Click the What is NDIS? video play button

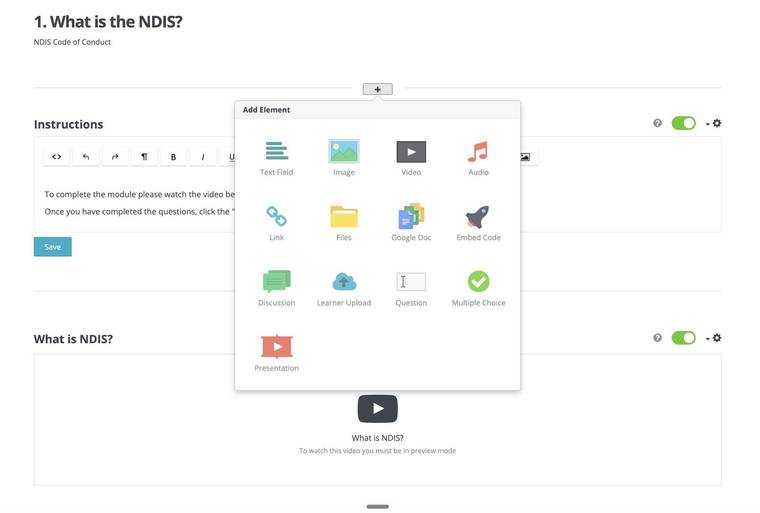[x=378, y=409]
